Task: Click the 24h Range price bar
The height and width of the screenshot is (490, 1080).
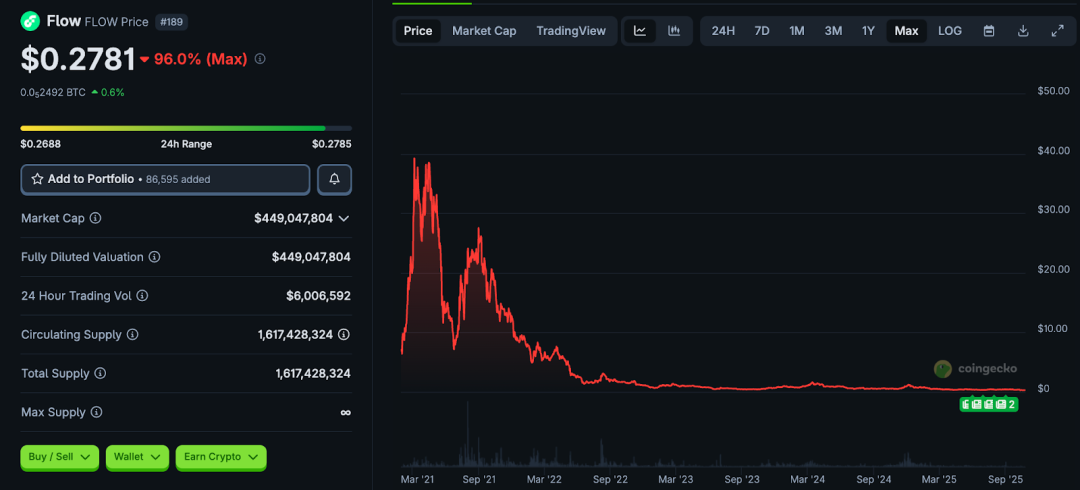Action: [x=185, y=128]
